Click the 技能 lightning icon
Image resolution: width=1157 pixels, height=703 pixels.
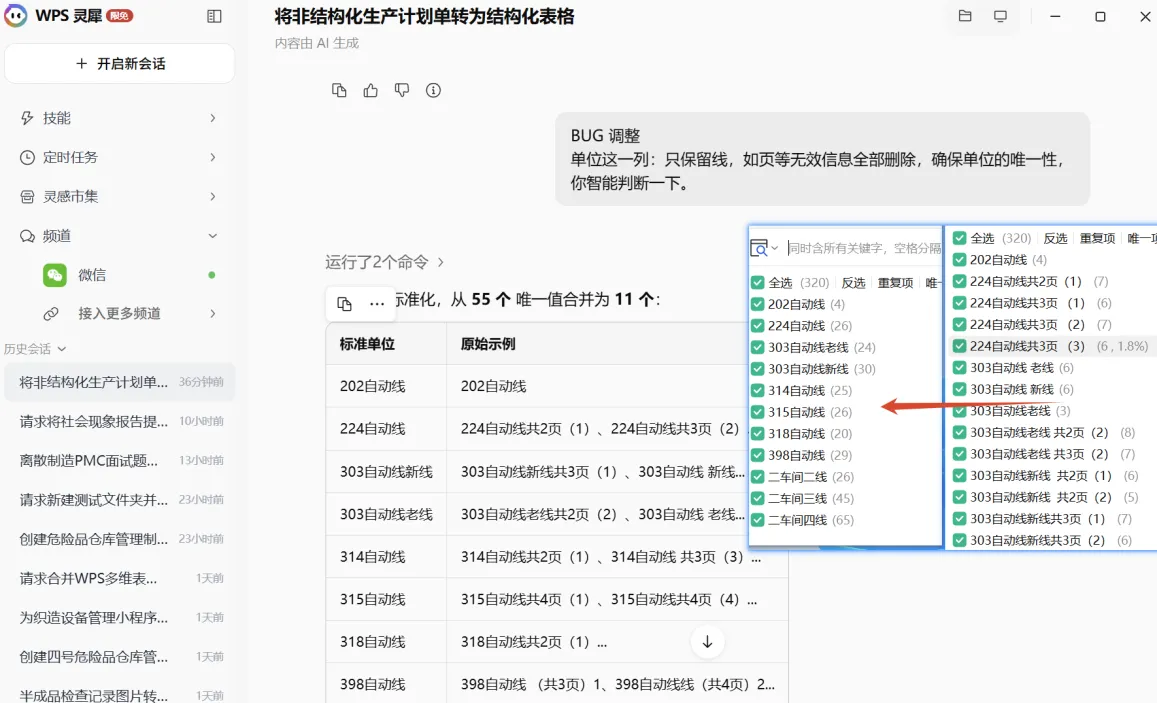click(x=27, y=118)
